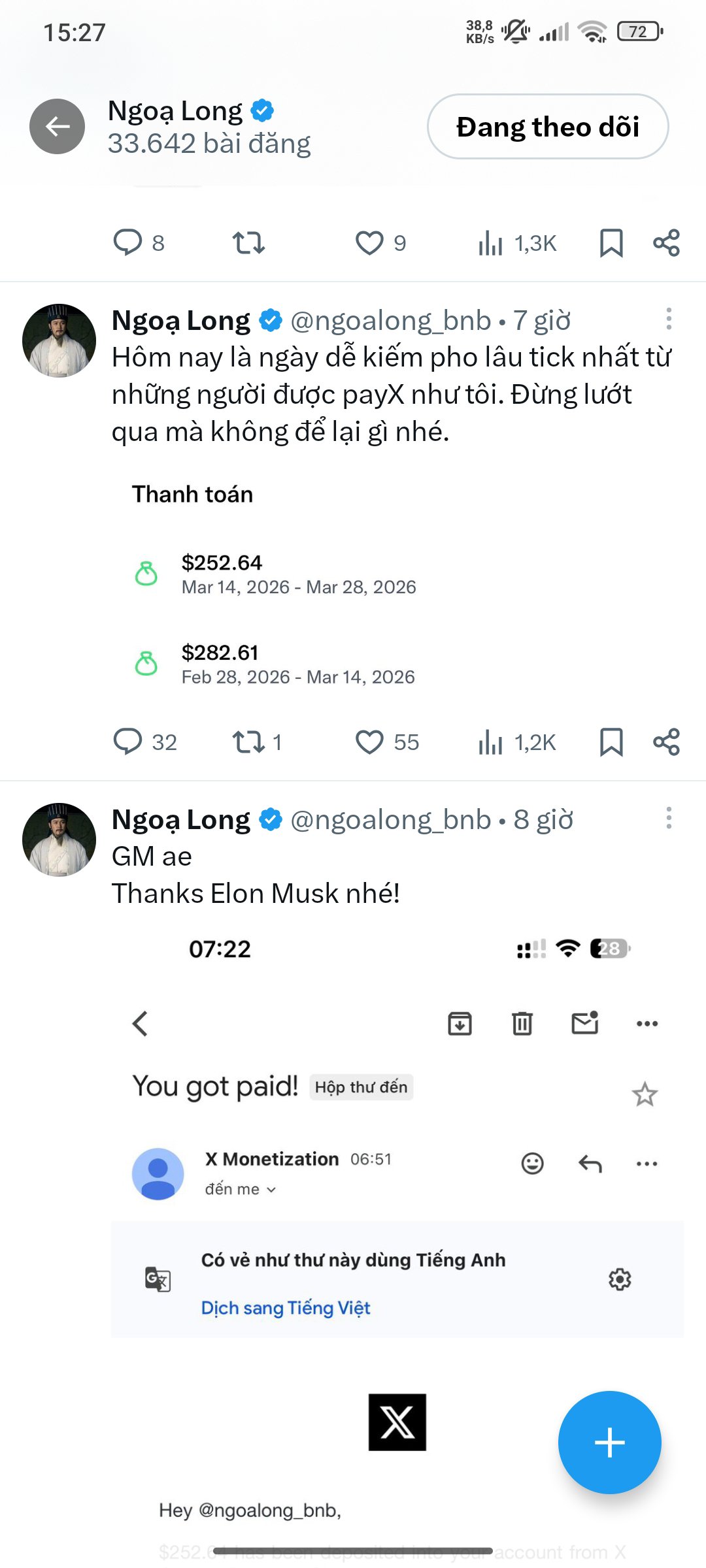Like the top post with 9 likes
This screenshot has height=1568, width=706.
pyautogui.click(x=369, y=243)
